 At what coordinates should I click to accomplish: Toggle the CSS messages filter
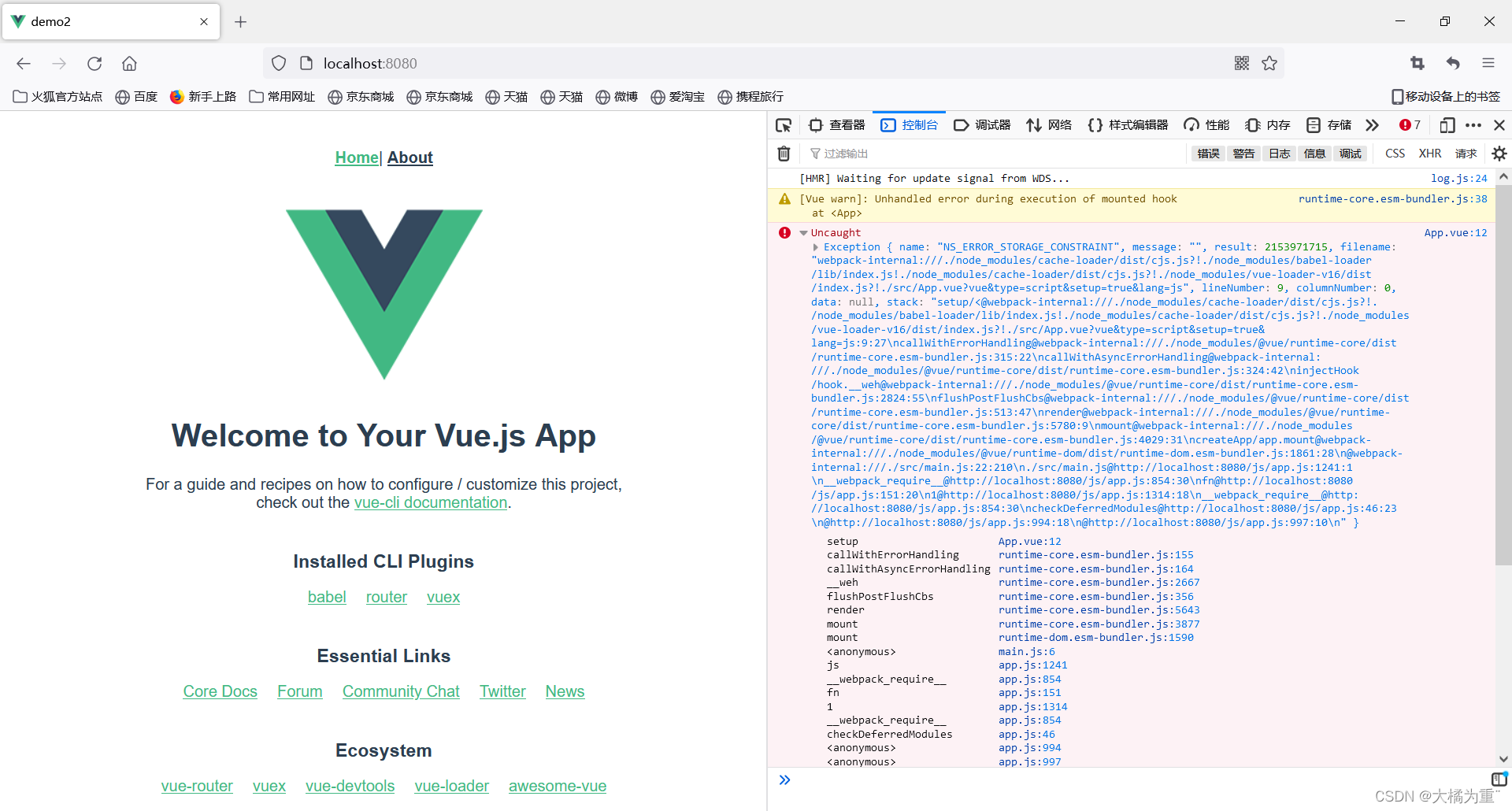pyautogui.click(x=1395, y=154)
